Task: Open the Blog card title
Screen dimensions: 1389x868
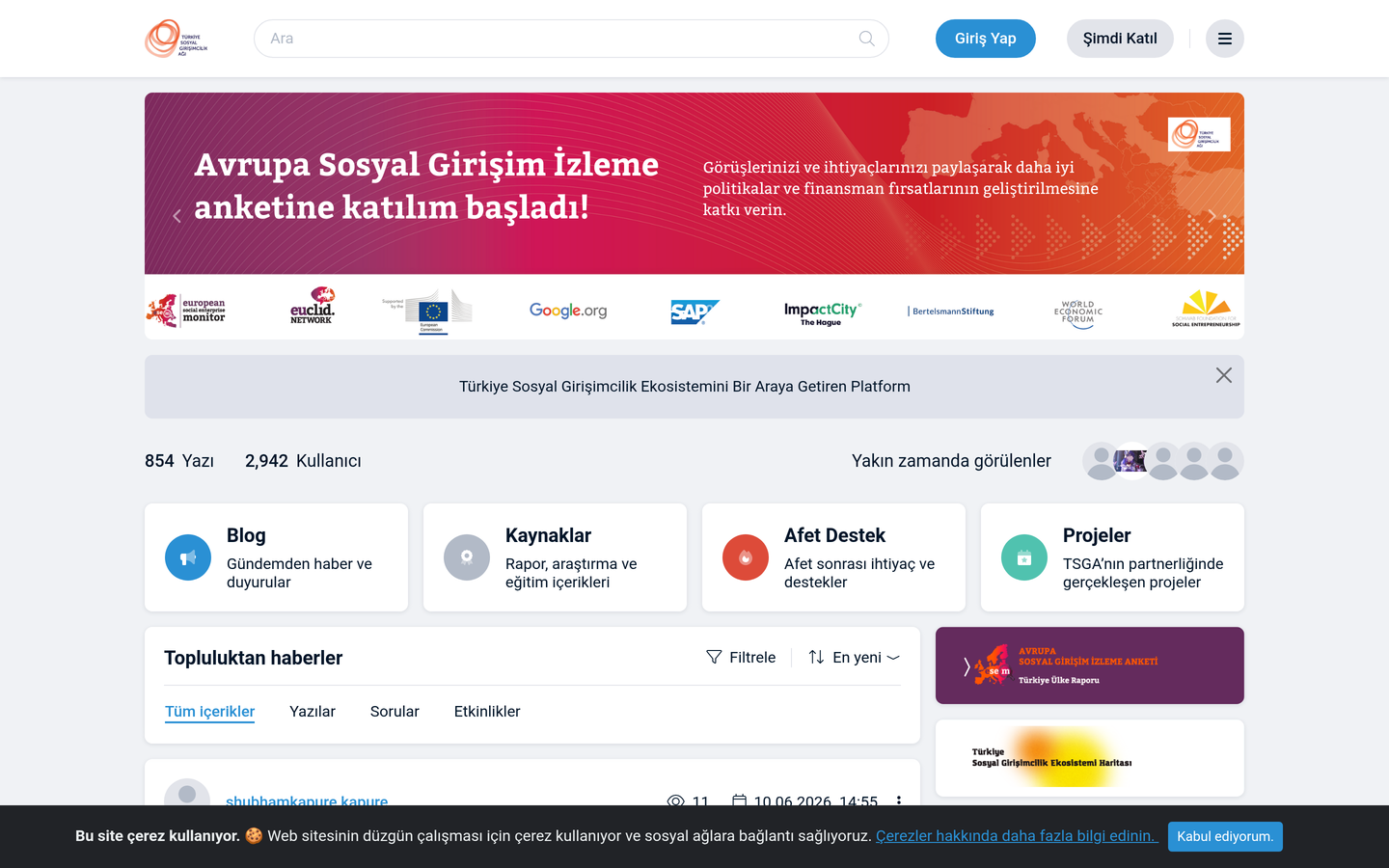Action: pyautogui.click(x=246, y=535)
